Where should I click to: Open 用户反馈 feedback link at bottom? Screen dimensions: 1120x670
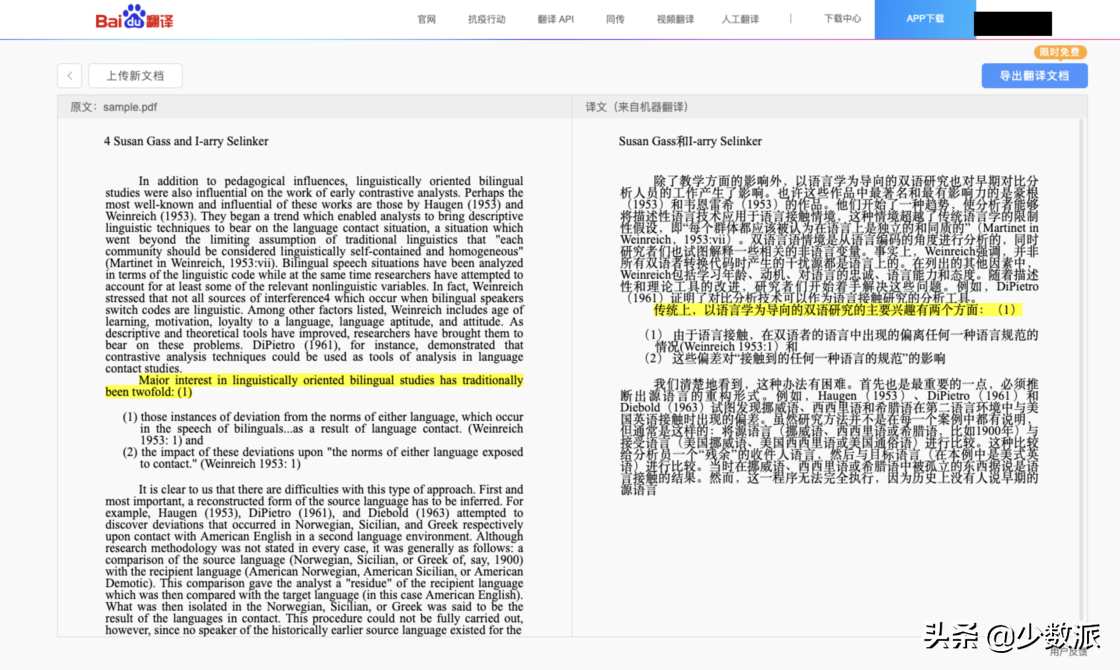(1068, 652)
